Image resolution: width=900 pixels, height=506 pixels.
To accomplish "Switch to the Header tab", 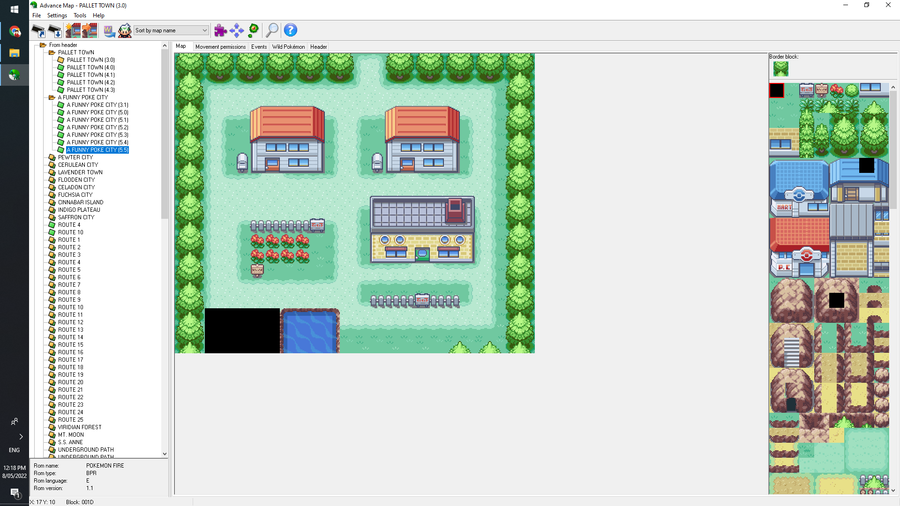I will pos(319,47).
